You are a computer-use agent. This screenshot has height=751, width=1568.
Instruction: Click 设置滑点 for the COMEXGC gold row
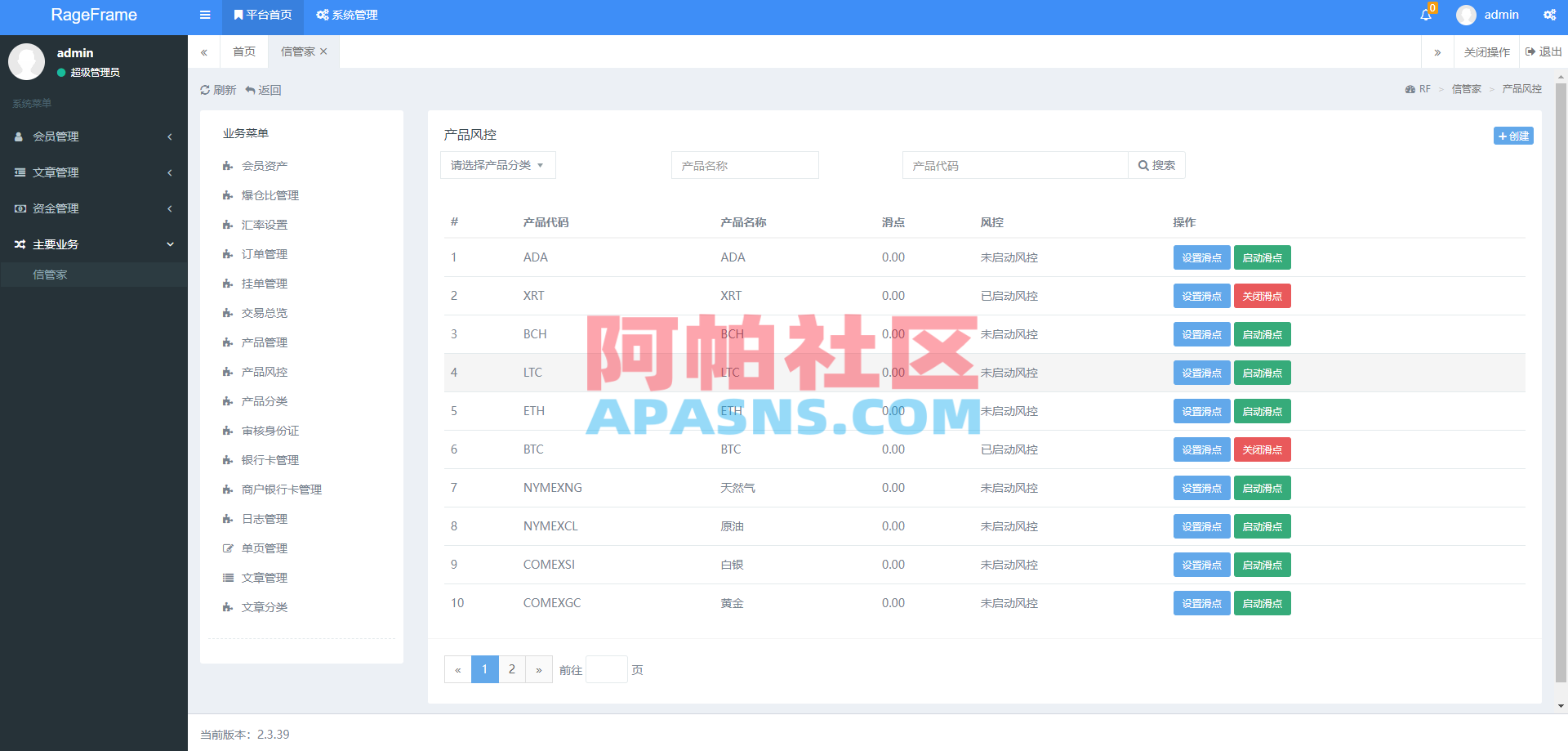(1201, 603)
